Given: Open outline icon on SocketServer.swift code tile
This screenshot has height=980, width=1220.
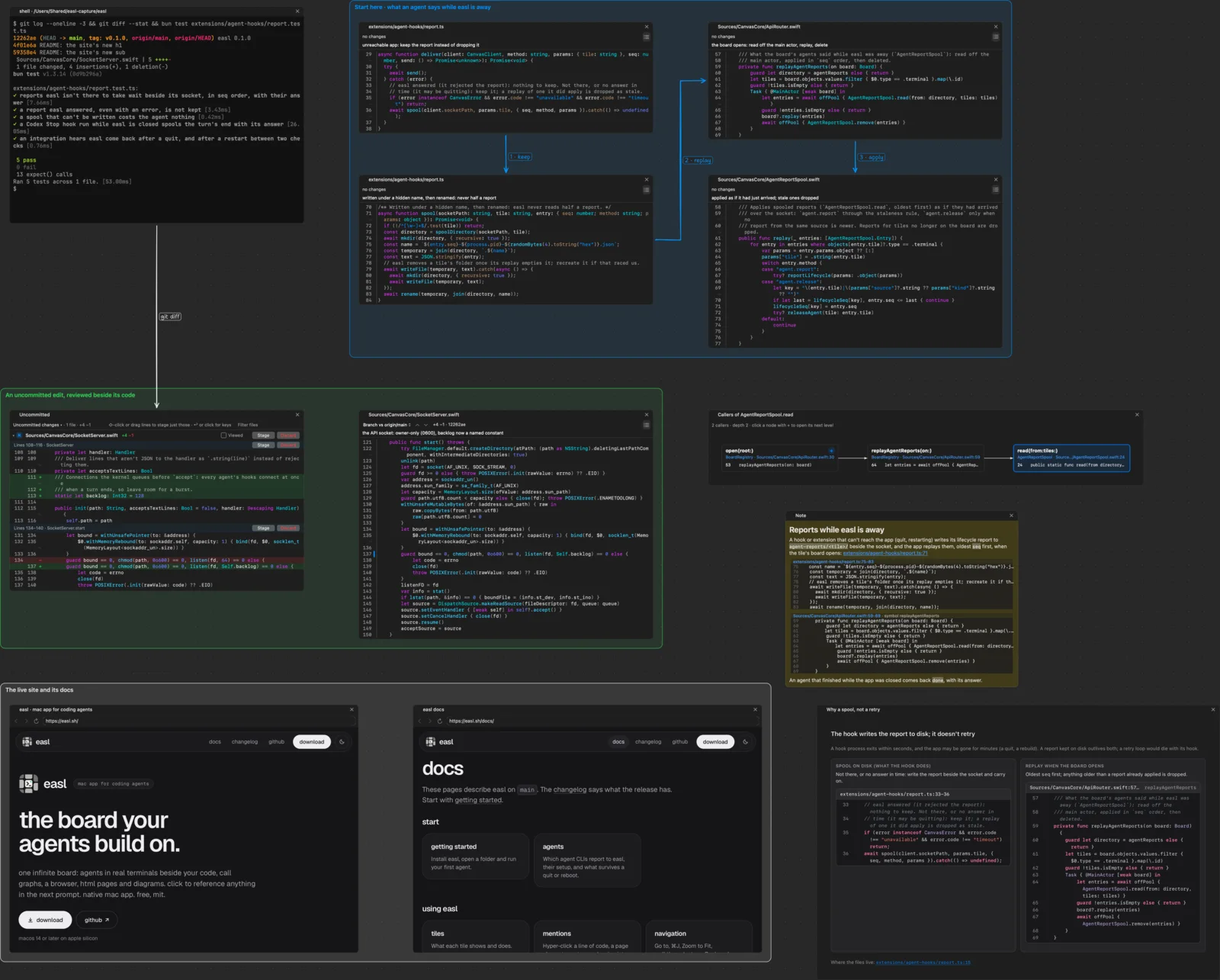Looking at the screenshot, I should click(x=646, y=425).
